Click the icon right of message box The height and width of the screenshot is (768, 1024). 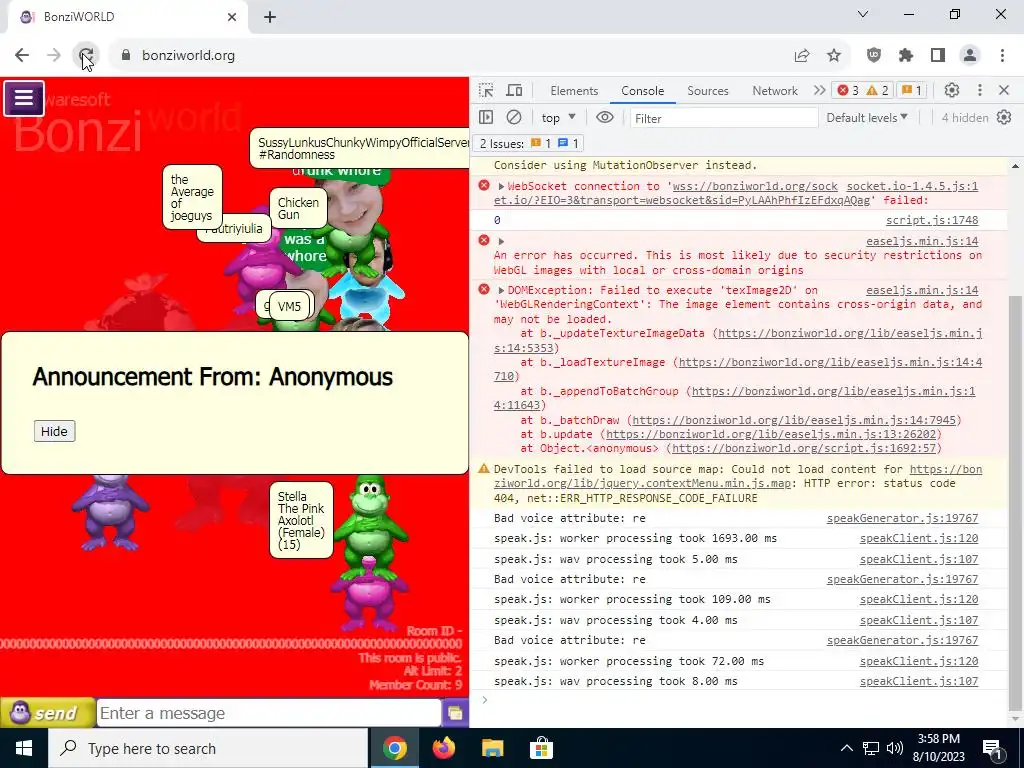click(x=455, y=712)
